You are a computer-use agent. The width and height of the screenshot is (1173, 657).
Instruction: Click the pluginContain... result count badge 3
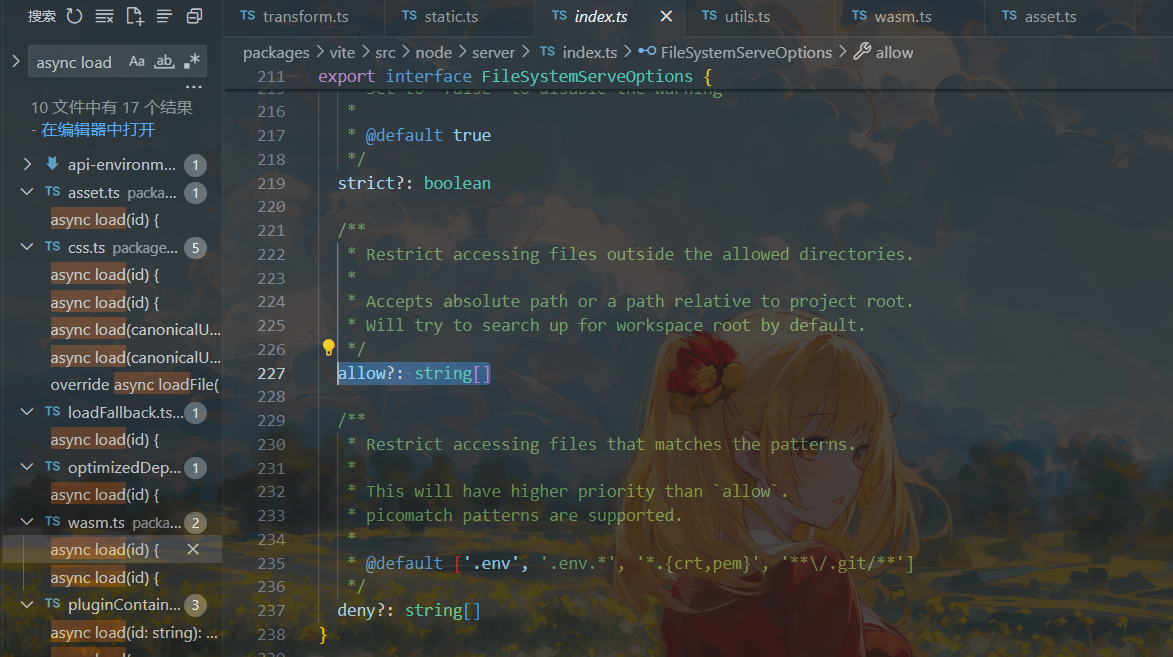(x=195, y=605)
